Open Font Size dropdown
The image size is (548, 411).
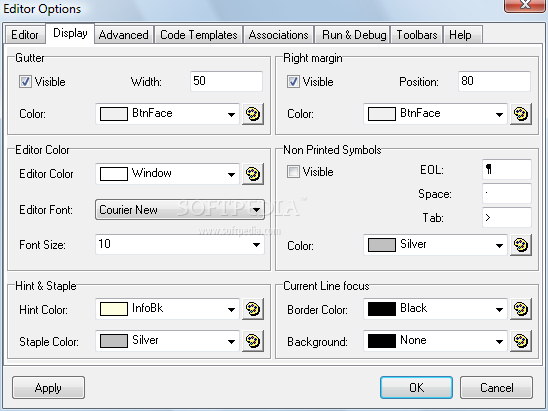pyautogui.click(x=256, y=244)
